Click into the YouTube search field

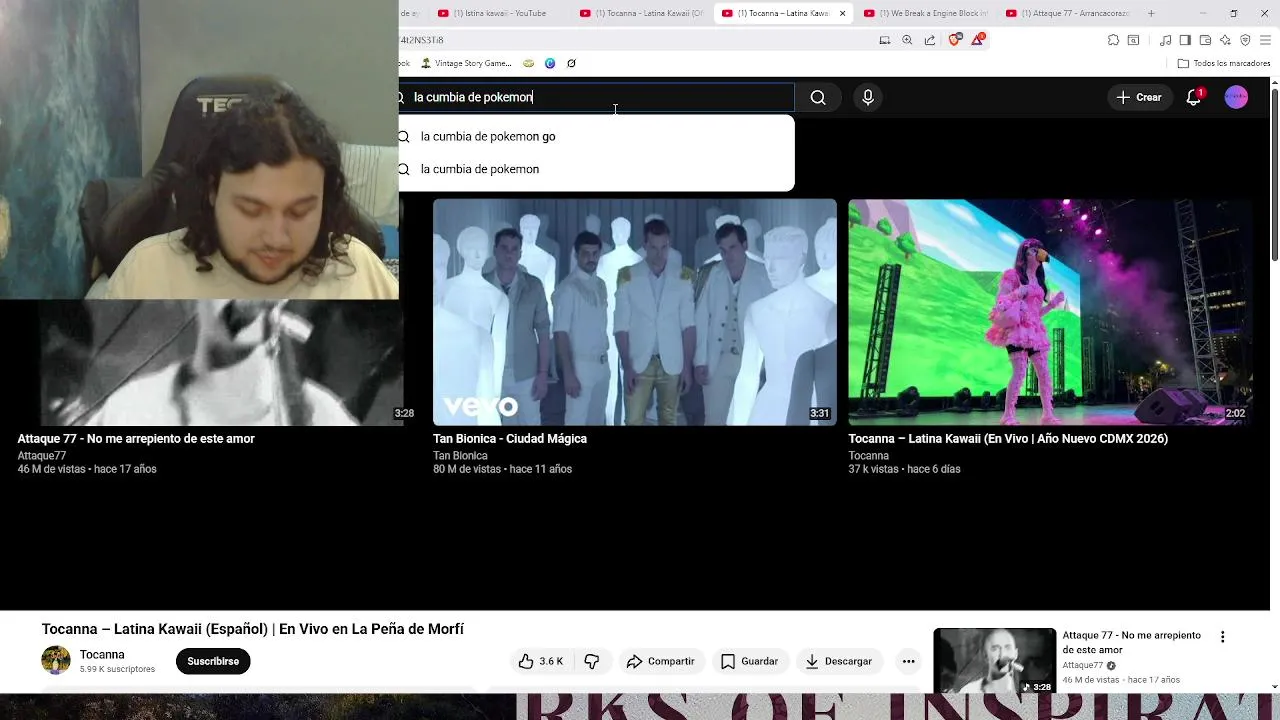tap(596, 97)
